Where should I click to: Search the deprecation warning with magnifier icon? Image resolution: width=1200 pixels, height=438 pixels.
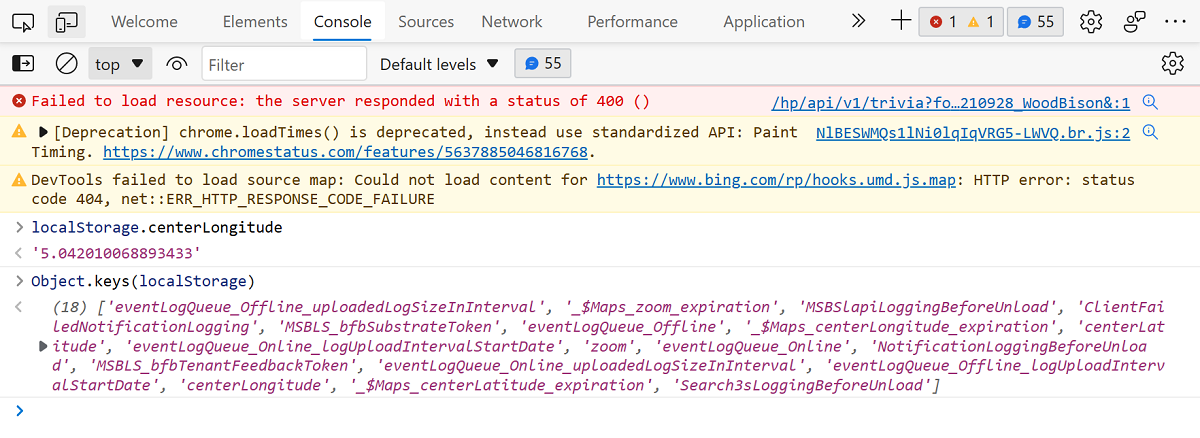[1151, 132]
